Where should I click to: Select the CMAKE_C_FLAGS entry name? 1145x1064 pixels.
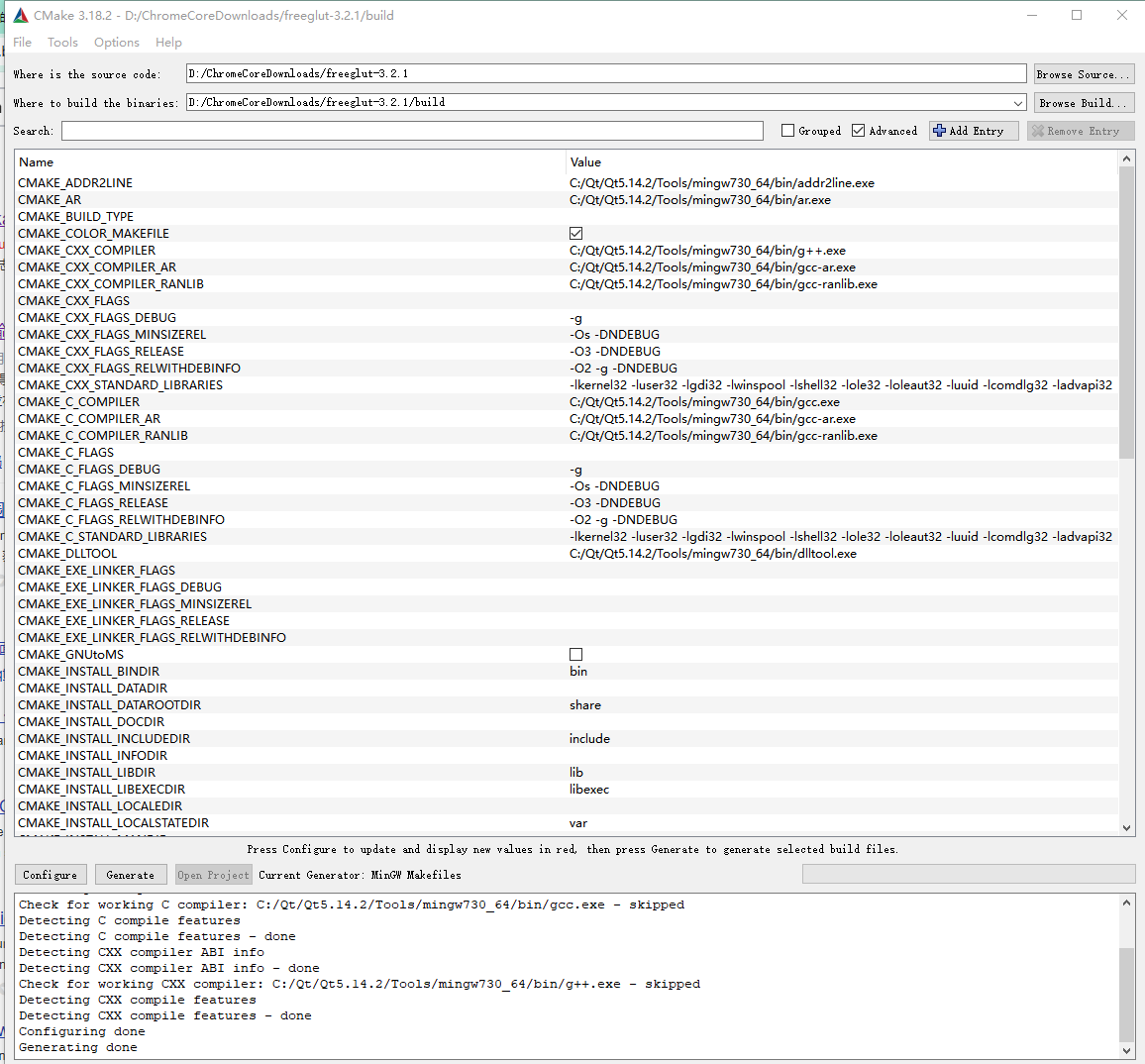tap(65, 453)
